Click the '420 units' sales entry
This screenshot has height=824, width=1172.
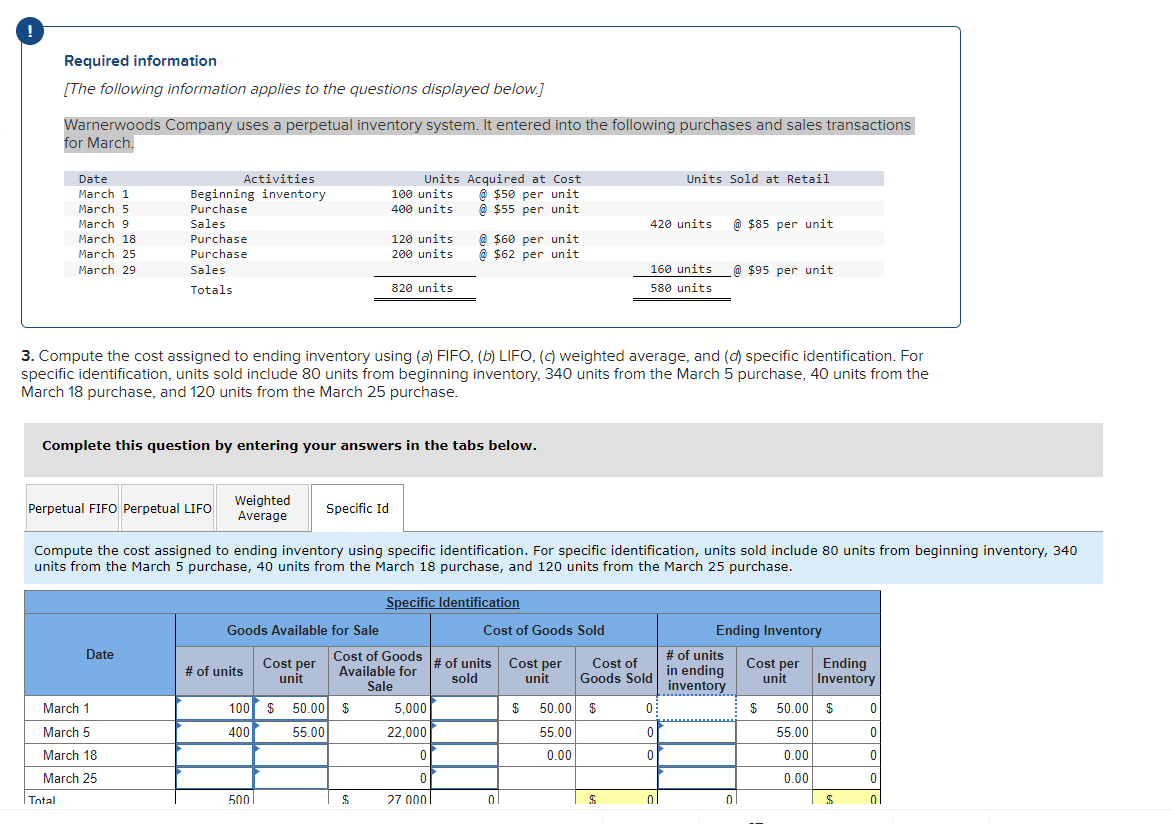pyautogui.click(x=681, y=224)
